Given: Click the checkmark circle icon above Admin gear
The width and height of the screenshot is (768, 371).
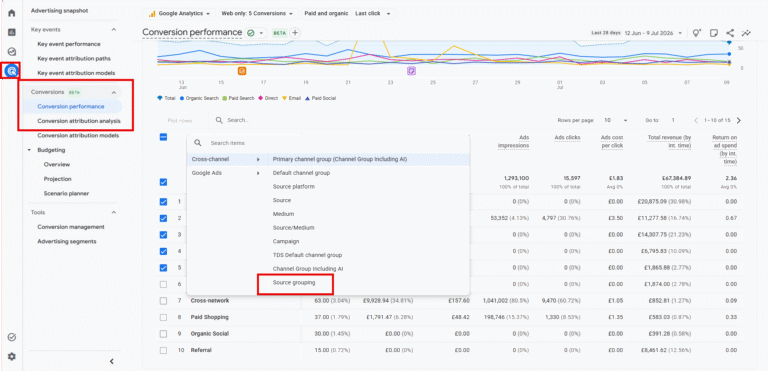Looking at the screenshot, I should [12, 337].
